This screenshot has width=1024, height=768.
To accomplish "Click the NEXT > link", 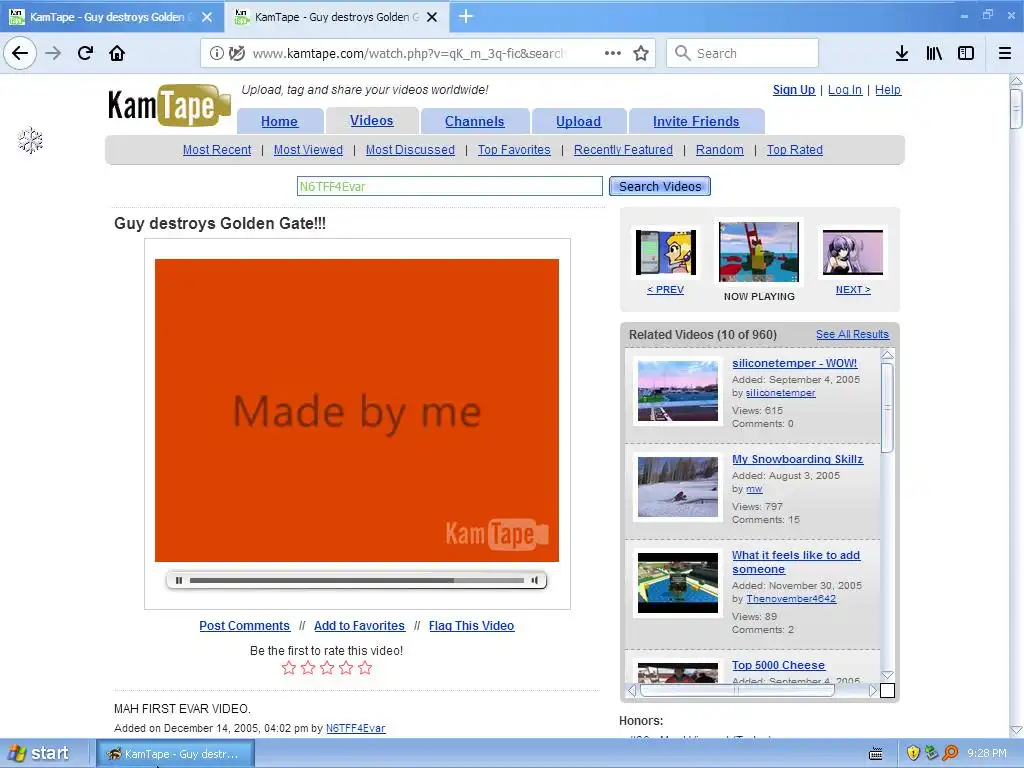I will 853,289.
